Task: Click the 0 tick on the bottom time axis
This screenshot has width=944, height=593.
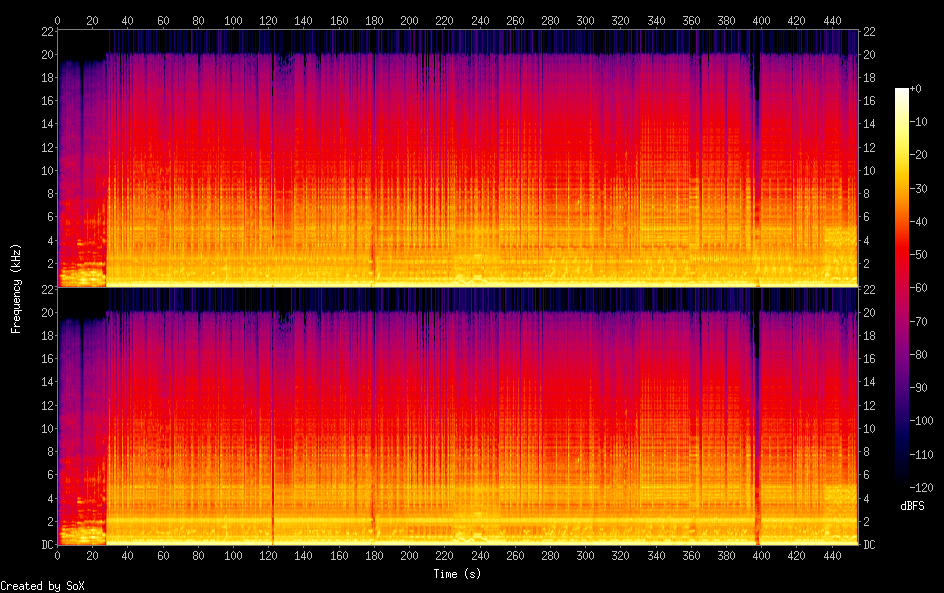Action: pyautogui.click(x=58, y=556)
